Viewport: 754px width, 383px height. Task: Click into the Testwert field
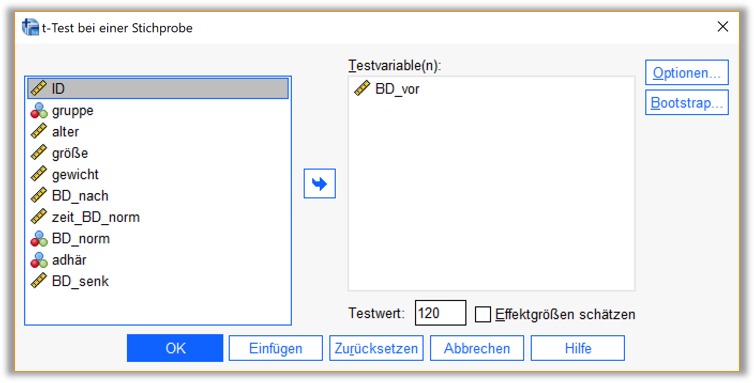(440, 313)
